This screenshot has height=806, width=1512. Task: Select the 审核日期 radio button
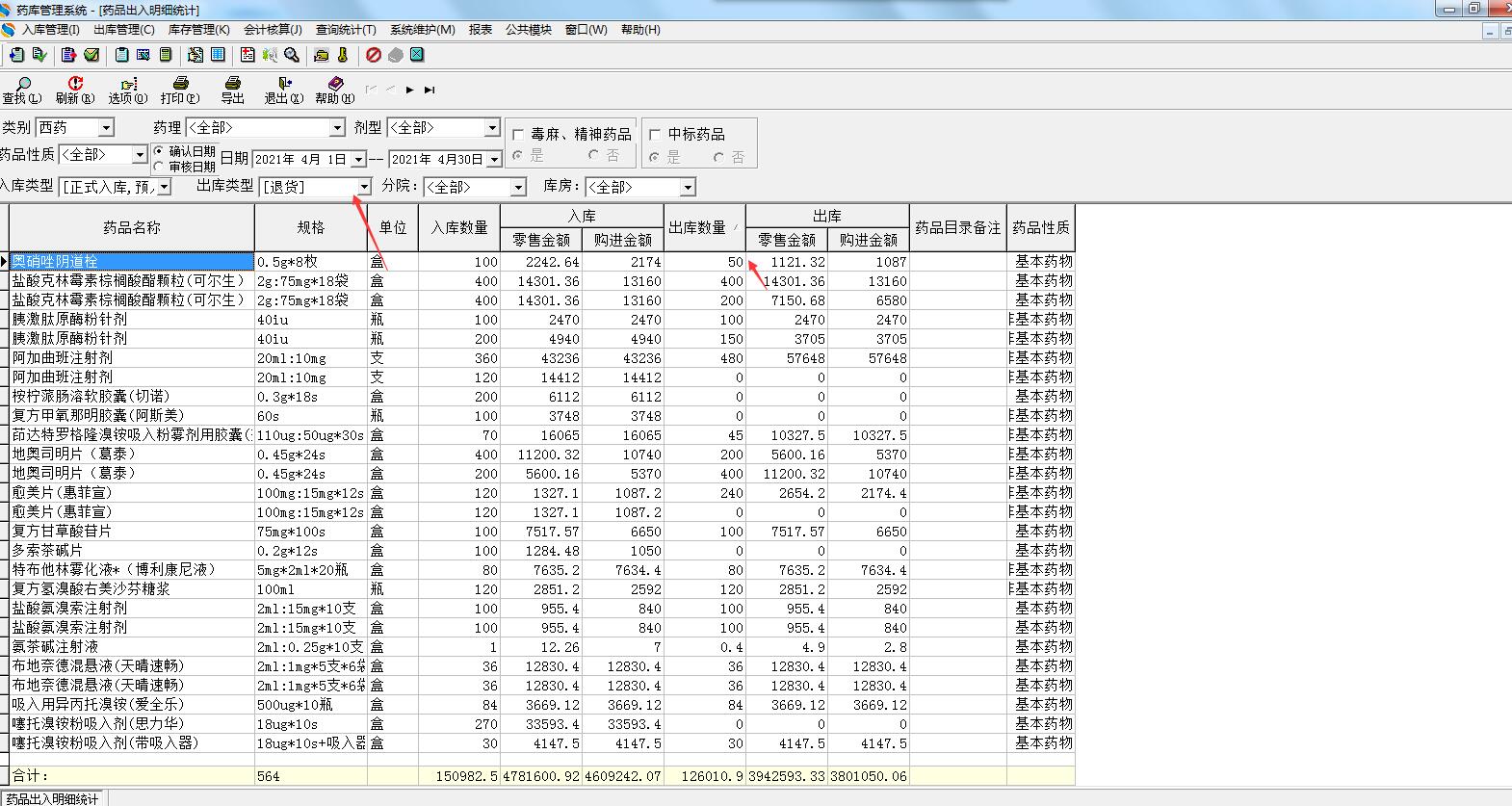tap(159, 167)
